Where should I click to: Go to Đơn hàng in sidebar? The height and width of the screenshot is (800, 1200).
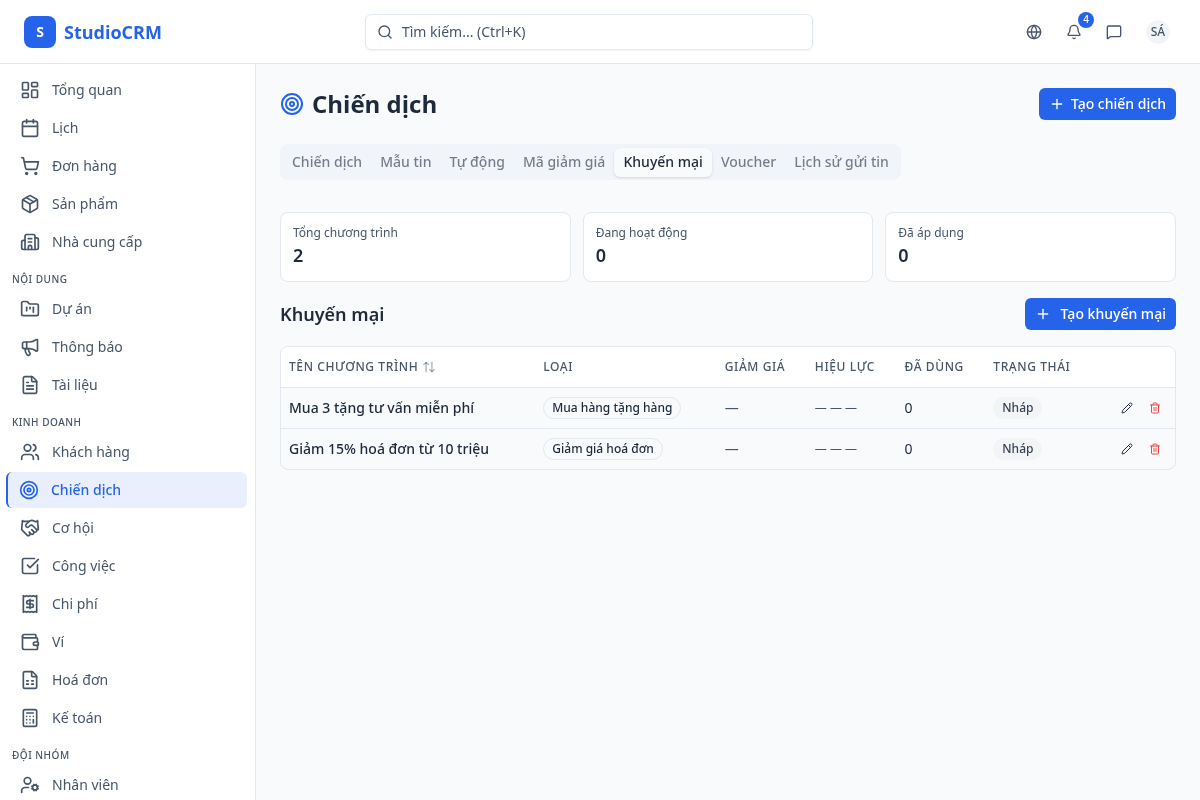pyautogui.click(x=84, y=166)
